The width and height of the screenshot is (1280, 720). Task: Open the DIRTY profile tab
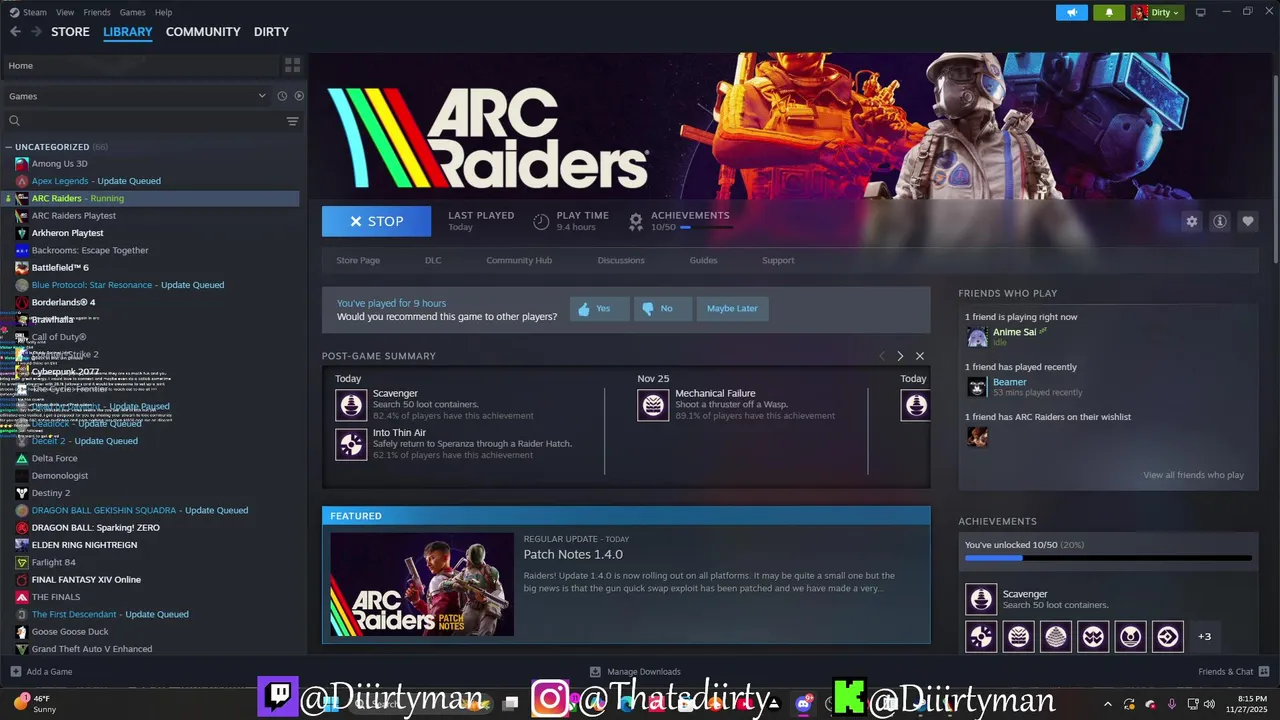(271, 32)
